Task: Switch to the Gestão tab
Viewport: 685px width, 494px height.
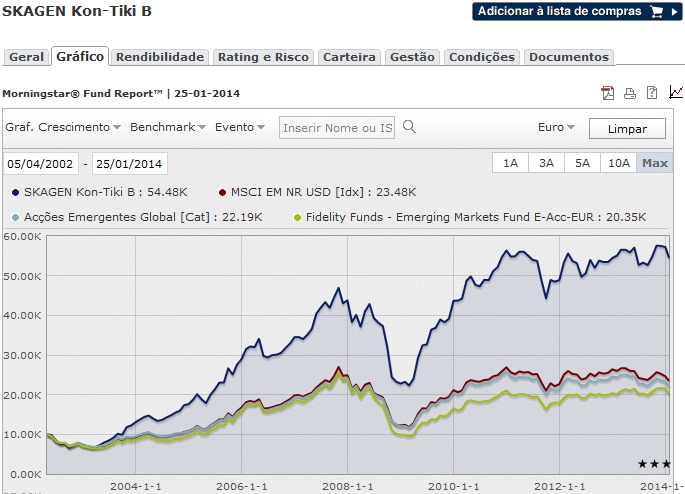Action: (412, 57)
